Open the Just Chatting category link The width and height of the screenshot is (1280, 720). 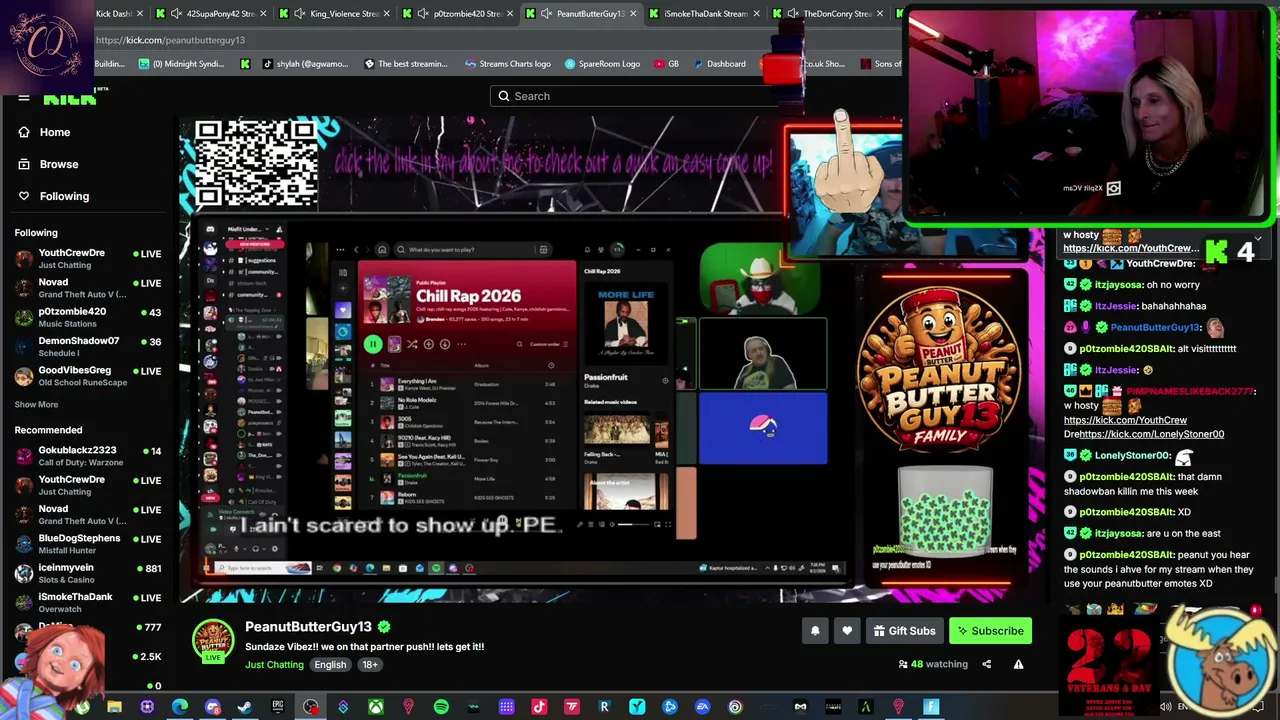pos(274,665)
